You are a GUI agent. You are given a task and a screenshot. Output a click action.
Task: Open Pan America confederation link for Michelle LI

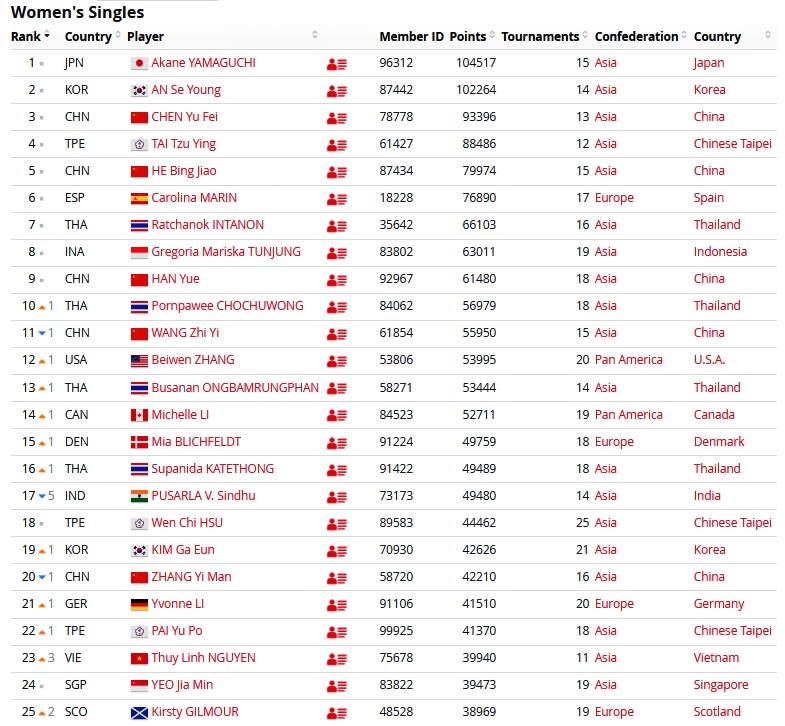point(628,415)
